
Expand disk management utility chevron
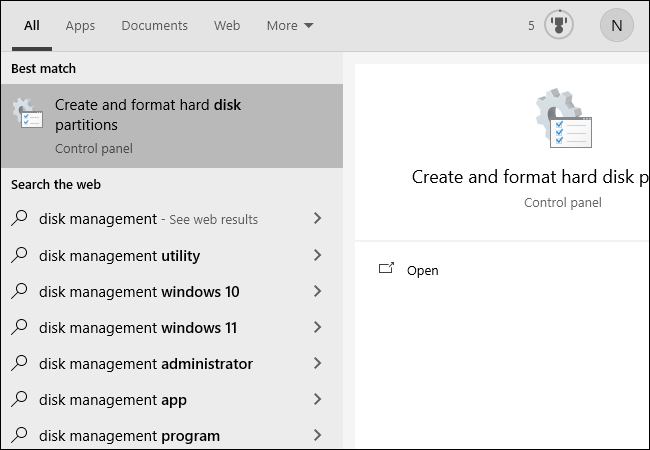(317, 255)
